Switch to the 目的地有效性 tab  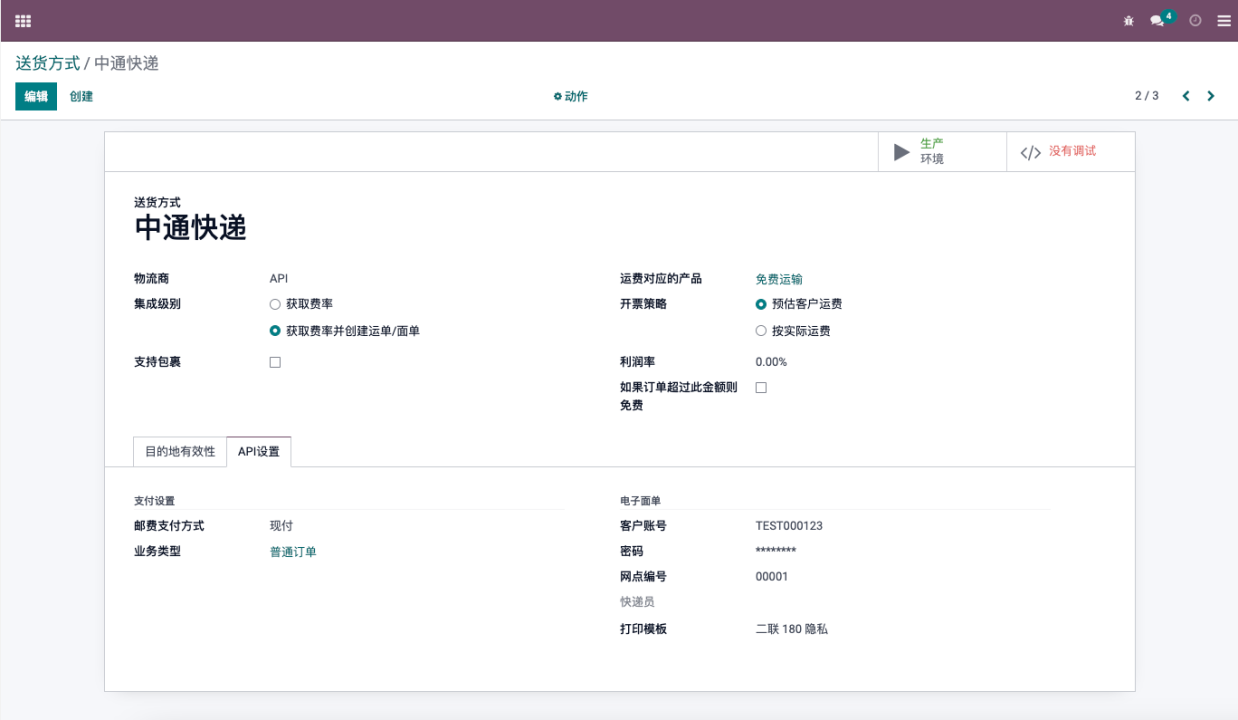pyautogui.click(x=180, y=452)
